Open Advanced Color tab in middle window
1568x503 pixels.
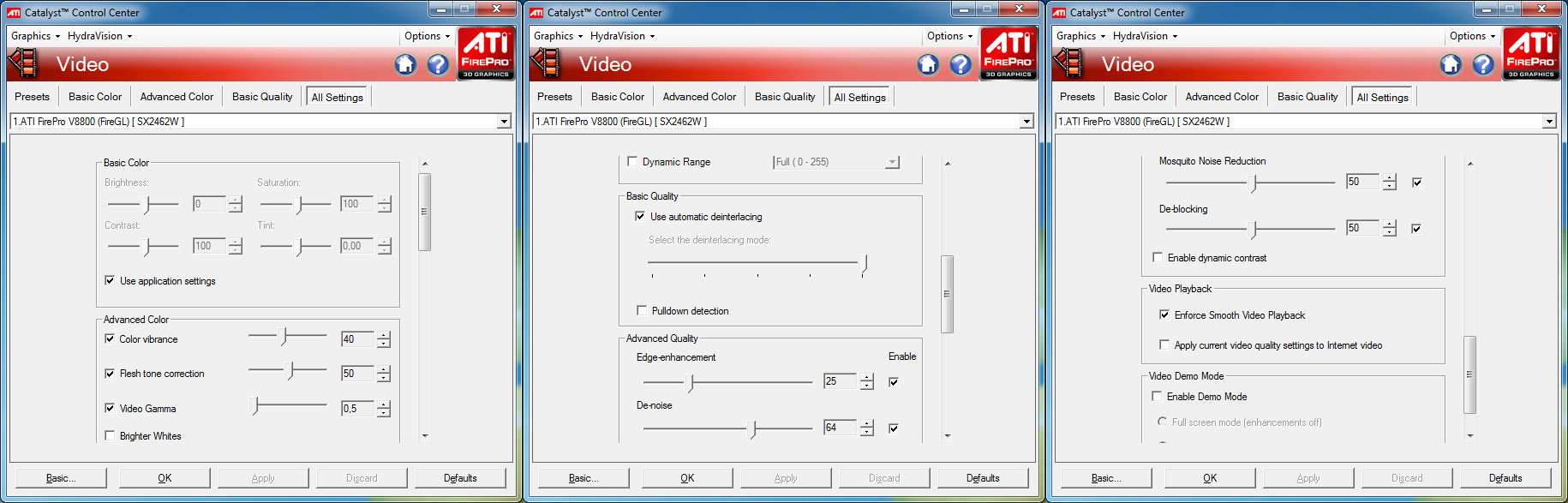(699, 97)
